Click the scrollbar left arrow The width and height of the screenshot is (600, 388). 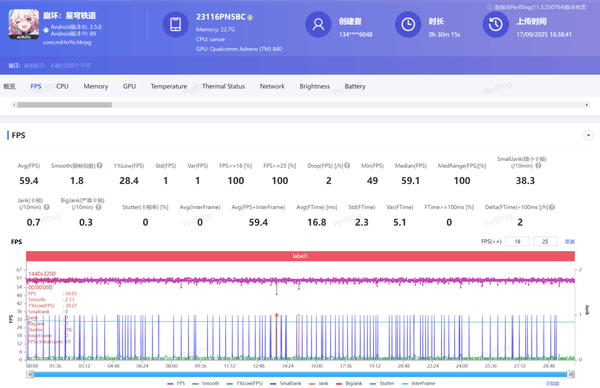click(14, 105)
